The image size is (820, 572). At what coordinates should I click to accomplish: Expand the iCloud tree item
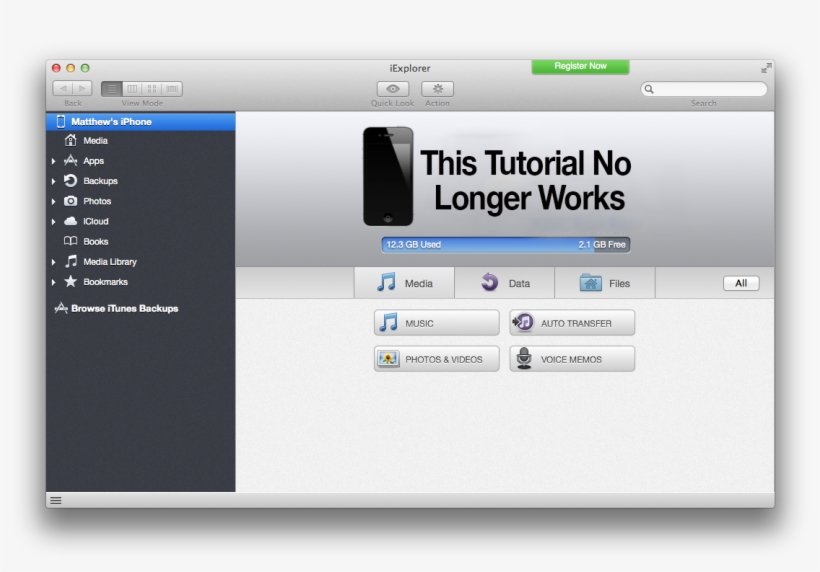point(53,221)
